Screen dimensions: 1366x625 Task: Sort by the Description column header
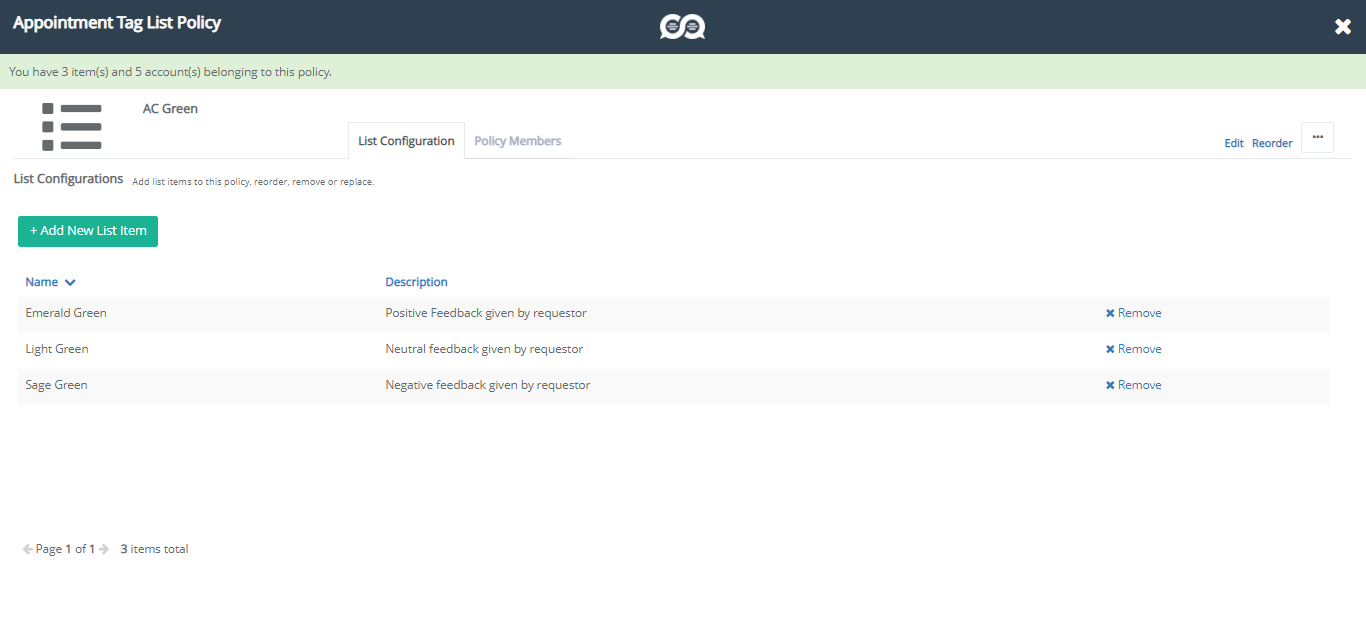[416, 282]
